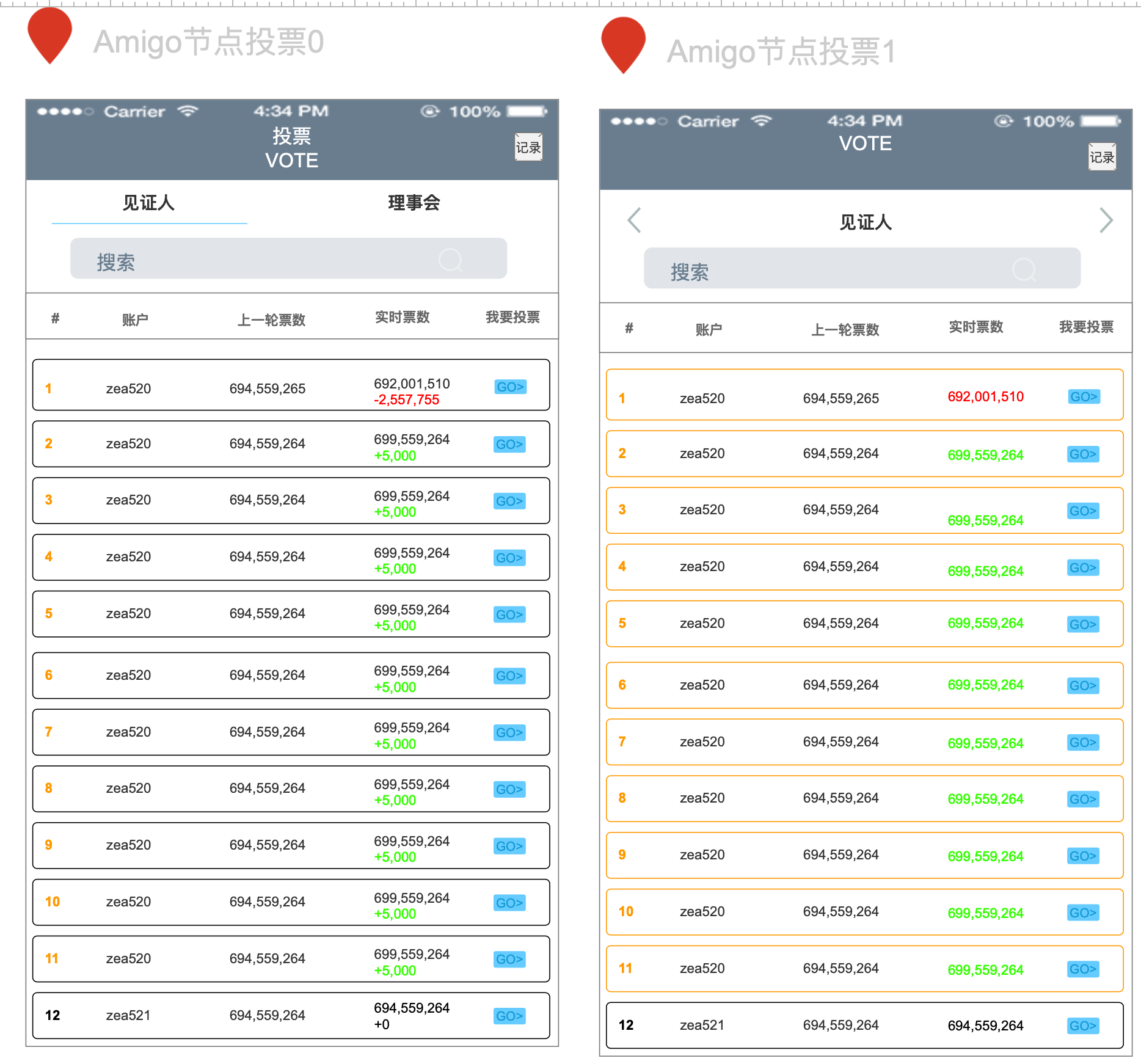The image size is (1141, 1064).
Task: Click GO> for rank 8 in right list
Action: tap(1083, 799)
